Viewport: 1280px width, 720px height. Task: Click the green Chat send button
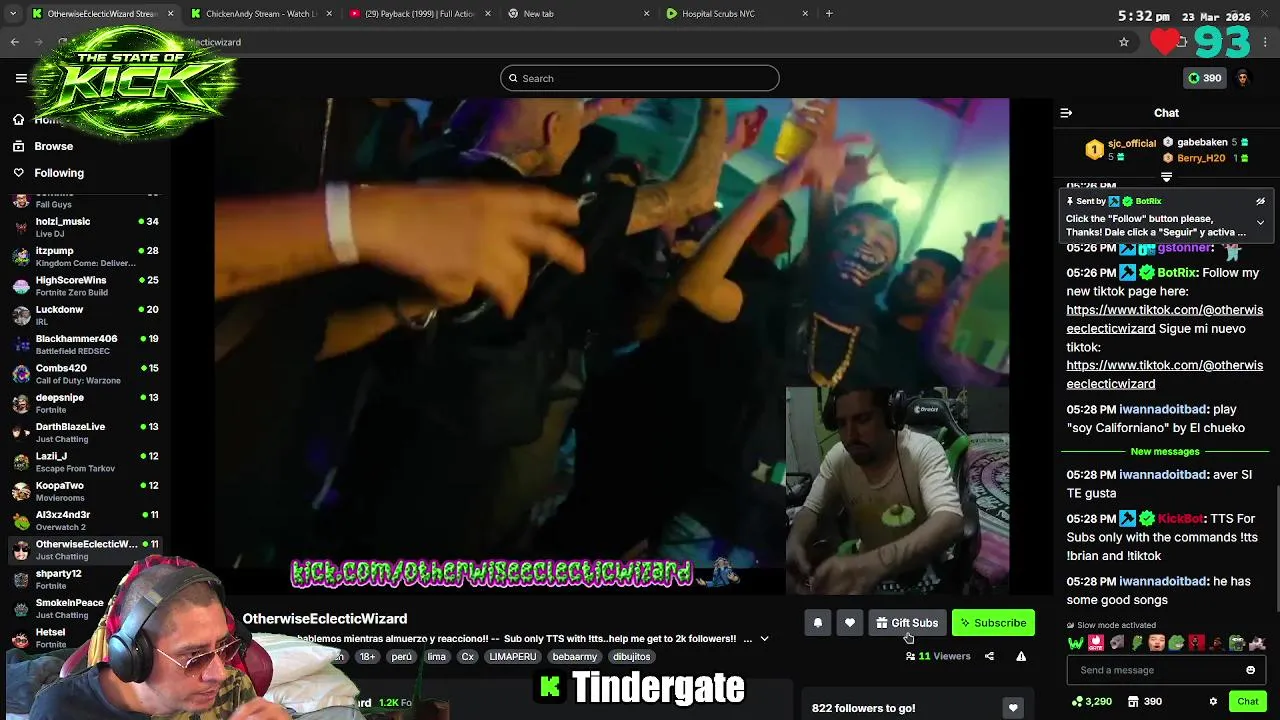pyautogui.click(x=1247, y=701)
